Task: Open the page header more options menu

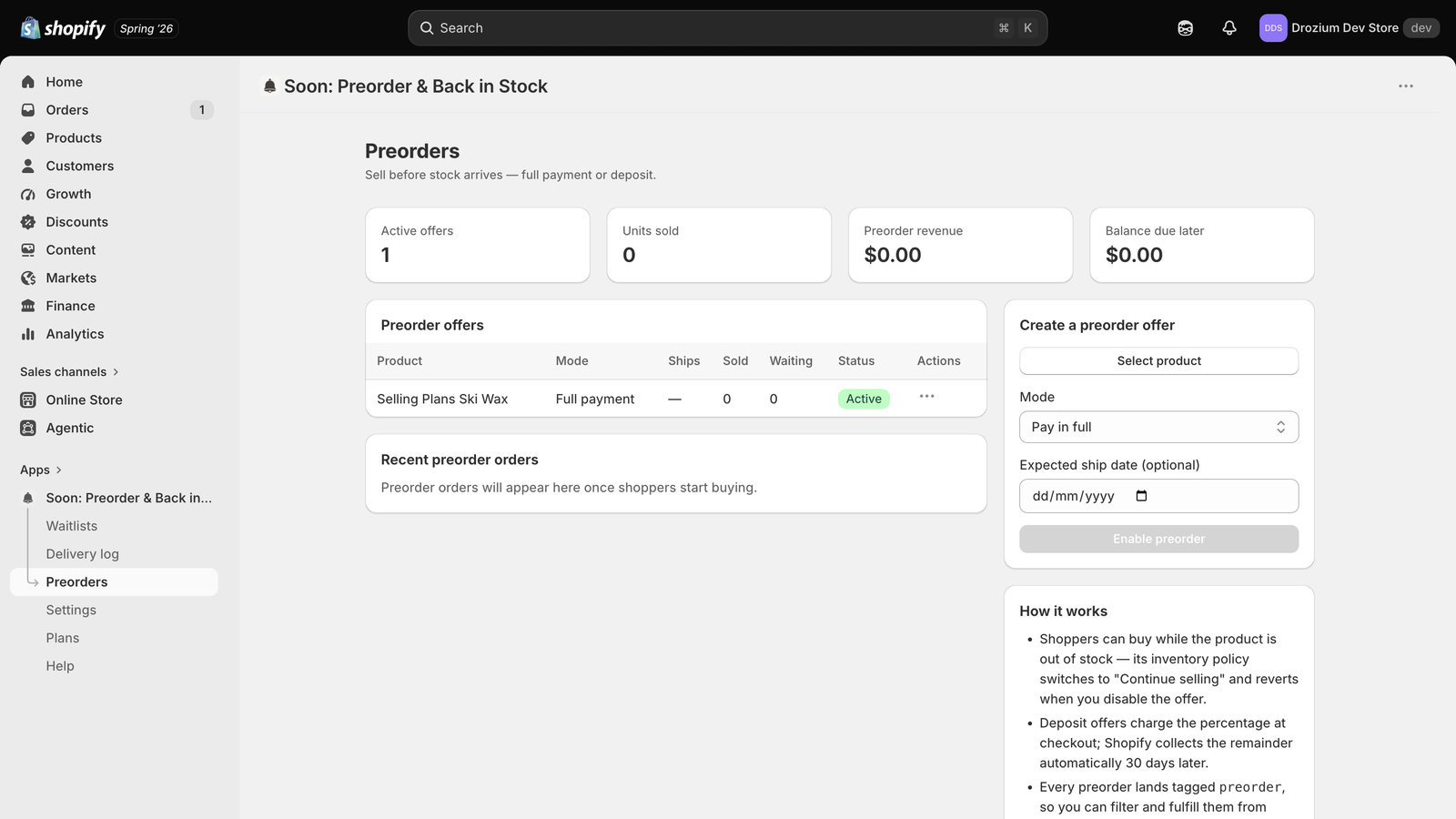Action: click(1406, 86)
